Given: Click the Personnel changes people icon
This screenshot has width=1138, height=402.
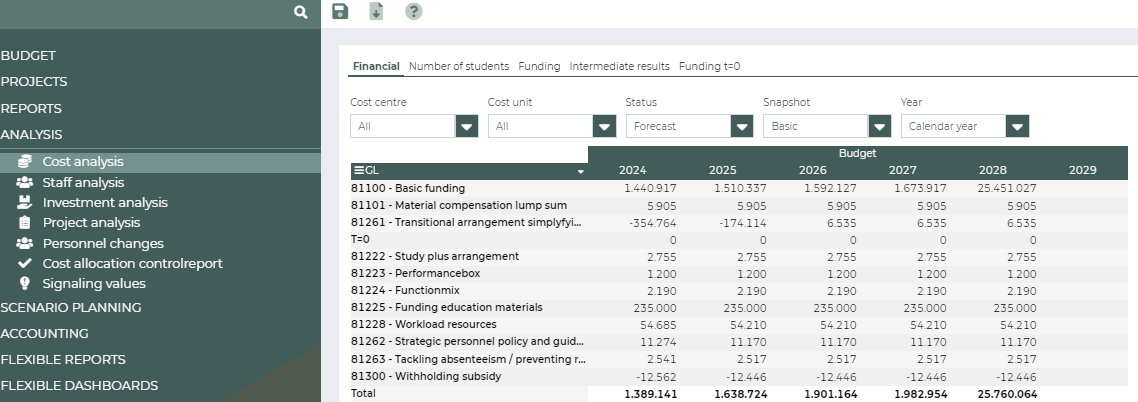Looking at the screenshot, I should [25, 243].
